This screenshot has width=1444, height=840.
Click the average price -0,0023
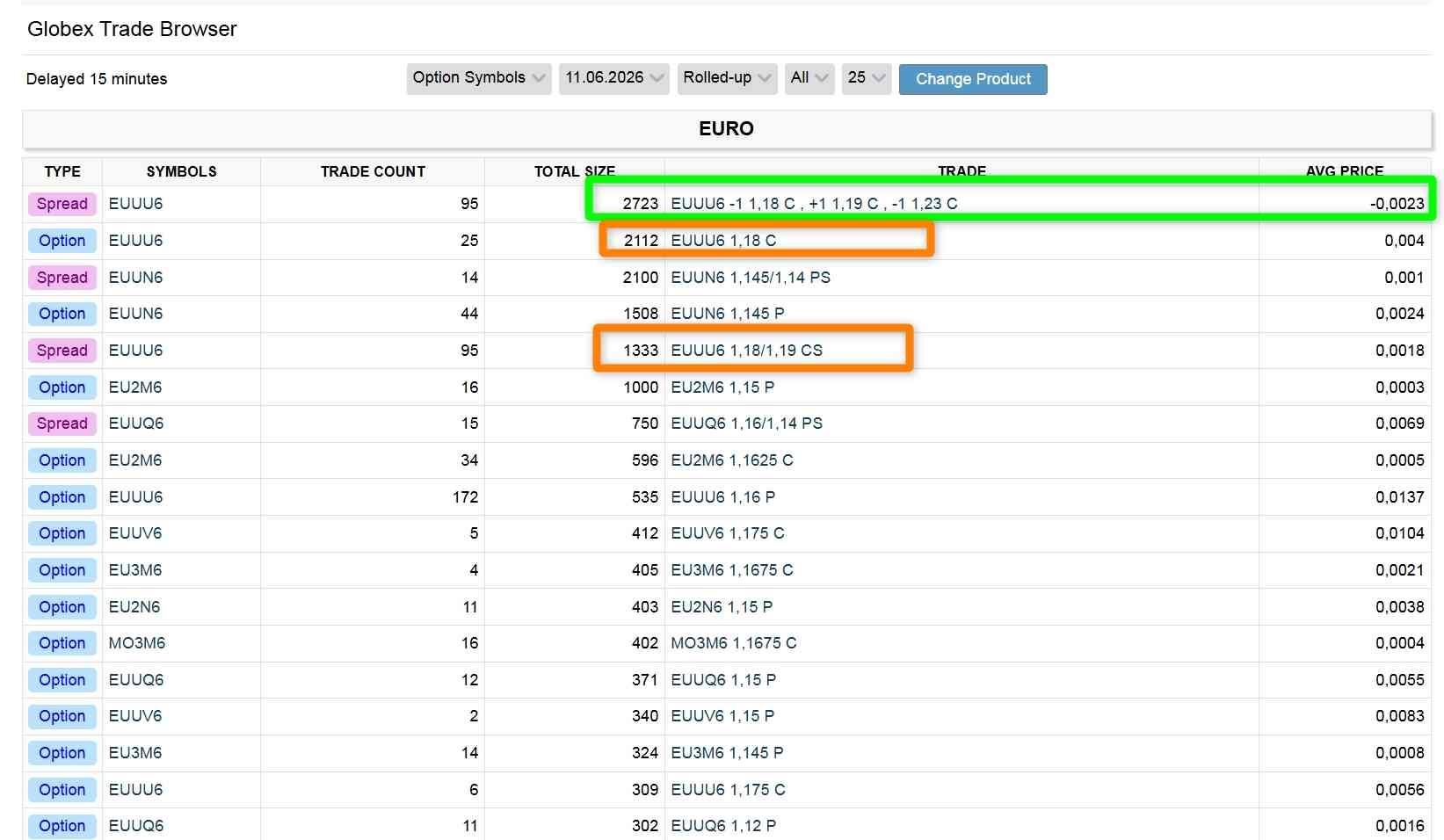[x=1397, y=204]
